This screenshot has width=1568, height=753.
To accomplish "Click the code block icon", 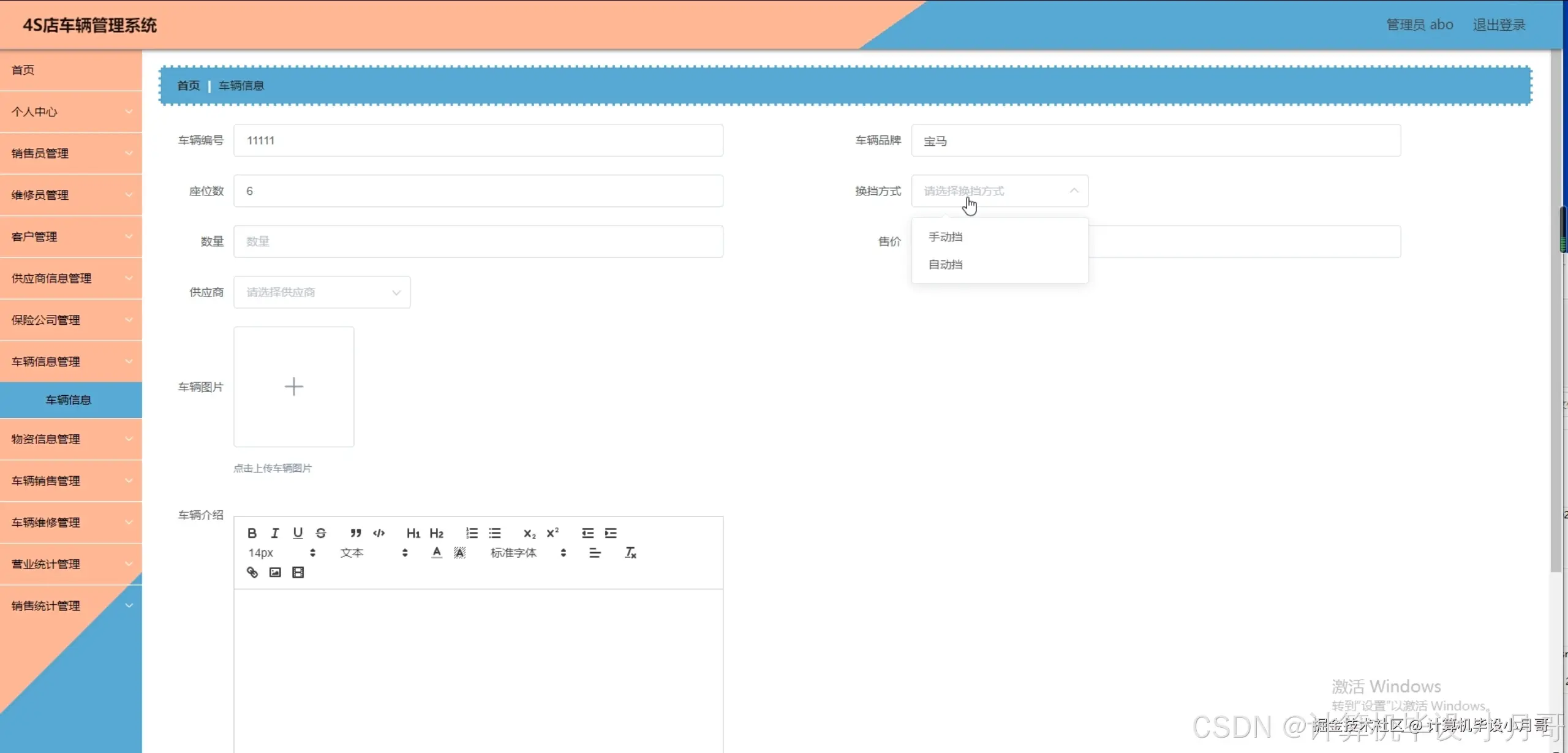I will [x=379, y=533].
